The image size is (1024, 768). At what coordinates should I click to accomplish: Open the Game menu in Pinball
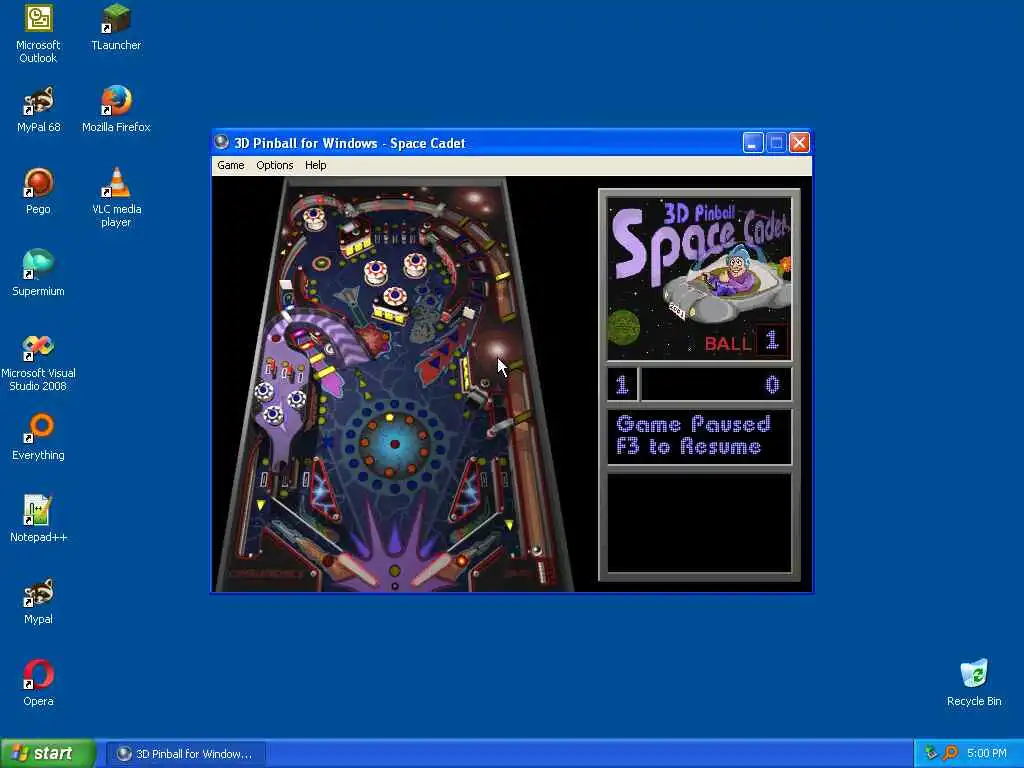[x=231, y=165]
